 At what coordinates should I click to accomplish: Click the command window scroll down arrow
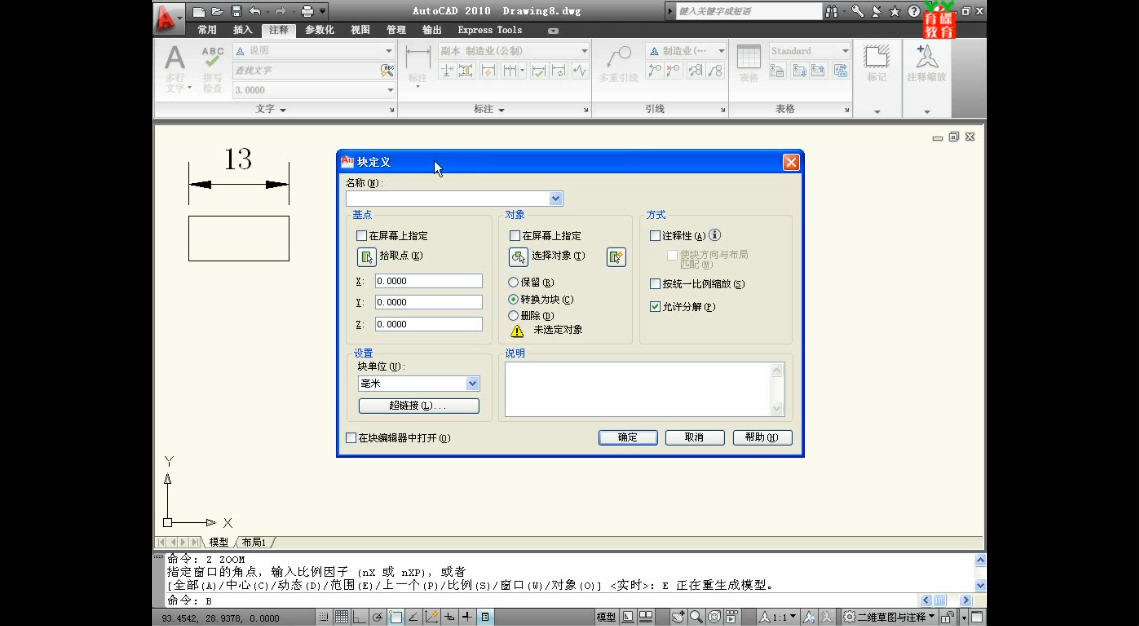point(980,585)
